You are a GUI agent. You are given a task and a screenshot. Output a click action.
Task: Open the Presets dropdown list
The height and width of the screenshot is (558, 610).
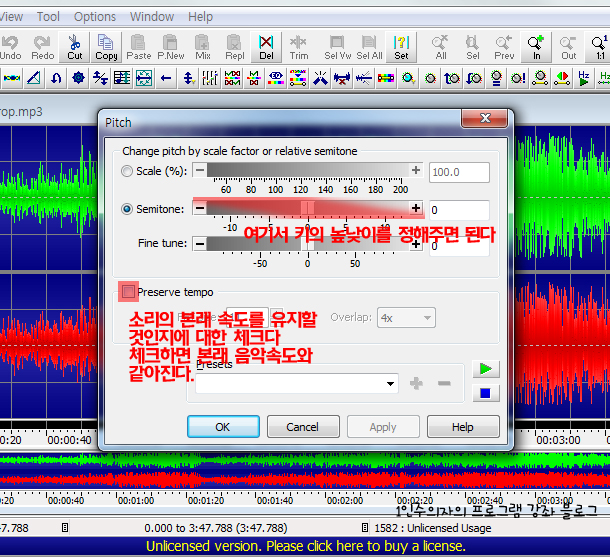(x=389, y=384)
